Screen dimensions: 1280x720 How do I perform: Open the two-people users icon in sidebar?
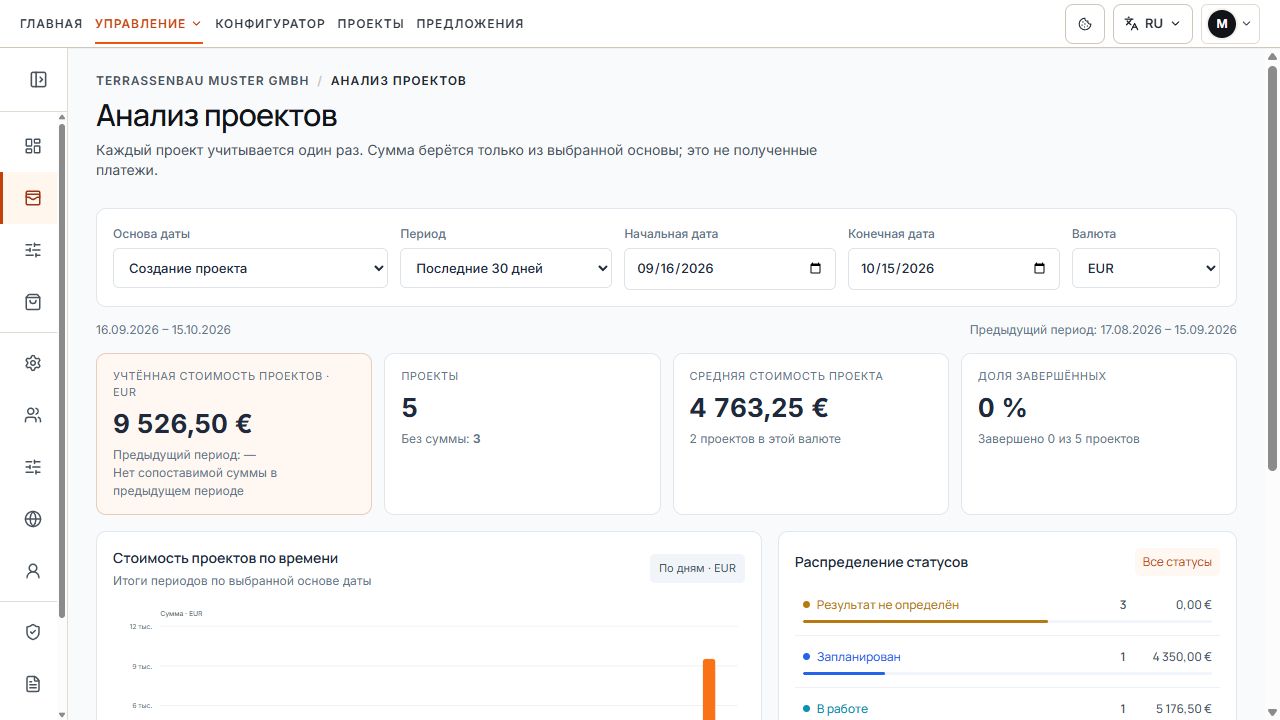coord(33,415)
